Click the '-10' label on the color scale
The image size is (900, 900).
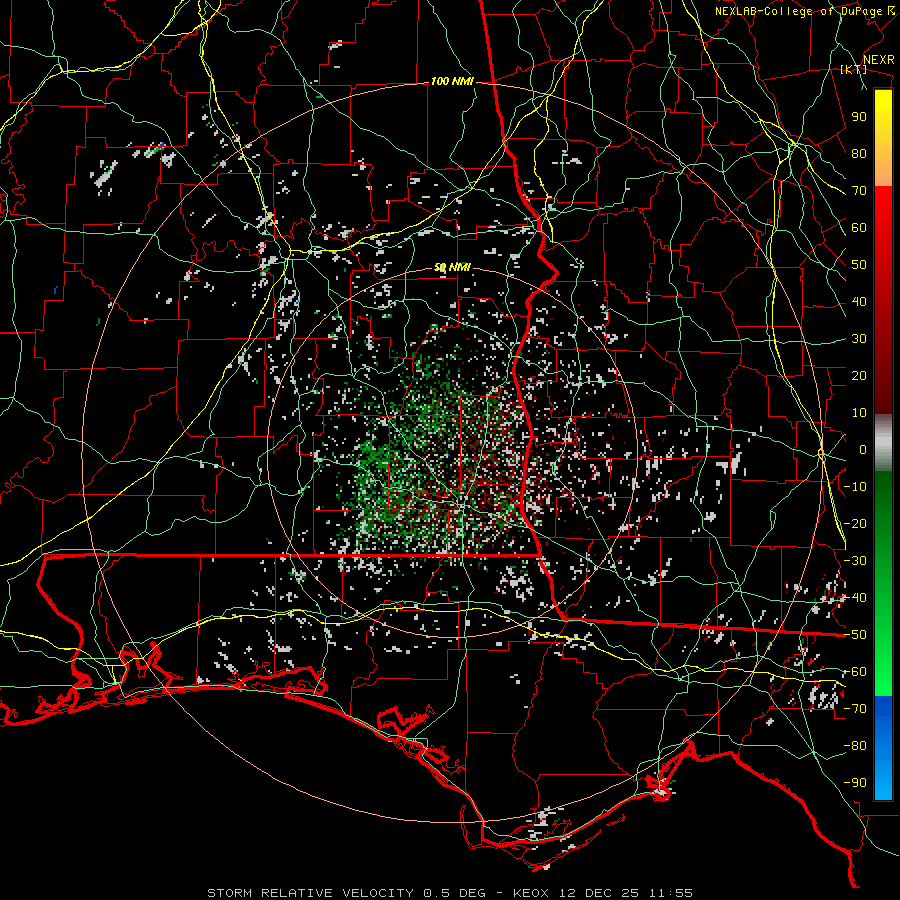[855, 487]
